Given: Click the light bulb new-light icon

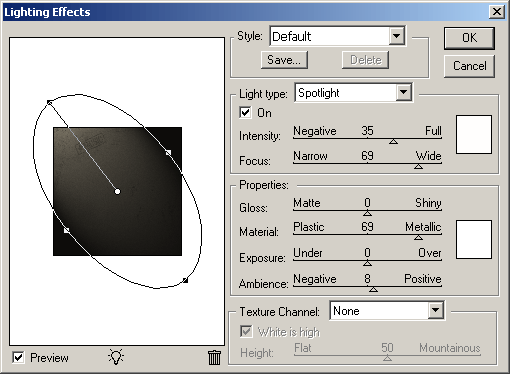Looking at the screenshot, I should pos(116,357).
